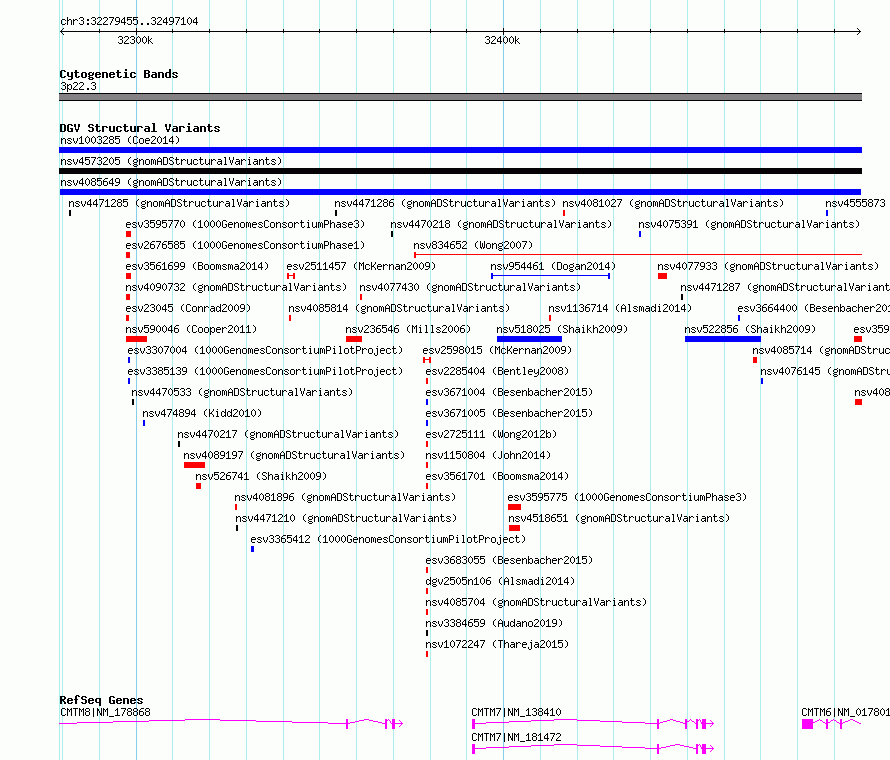This screenshot has width=890, height=760.
Task: Click esv2285404 (Bentley2008) label
Action: [497, 371]
